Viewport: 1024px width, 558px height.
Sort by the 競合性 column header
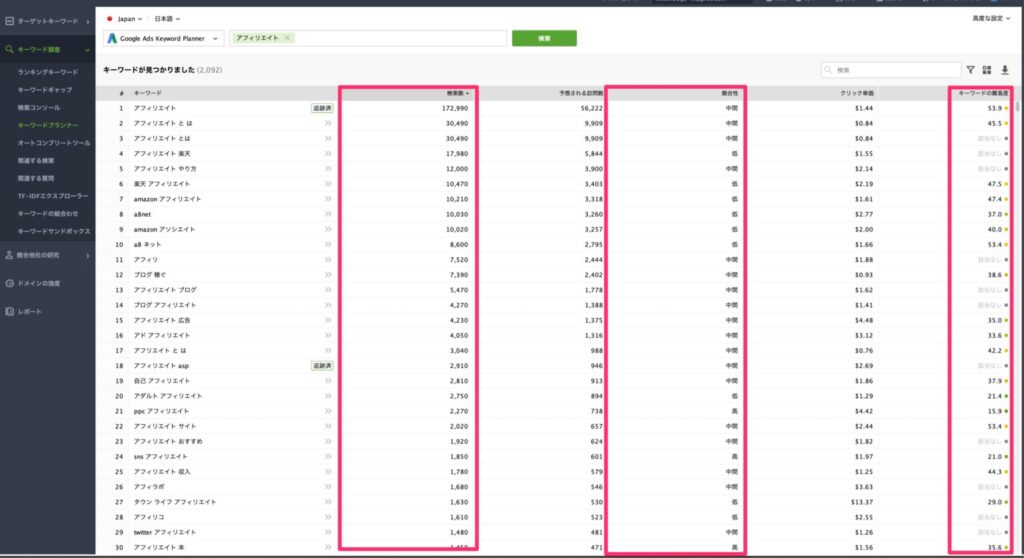pyautogui.click(x=729, y=93)
